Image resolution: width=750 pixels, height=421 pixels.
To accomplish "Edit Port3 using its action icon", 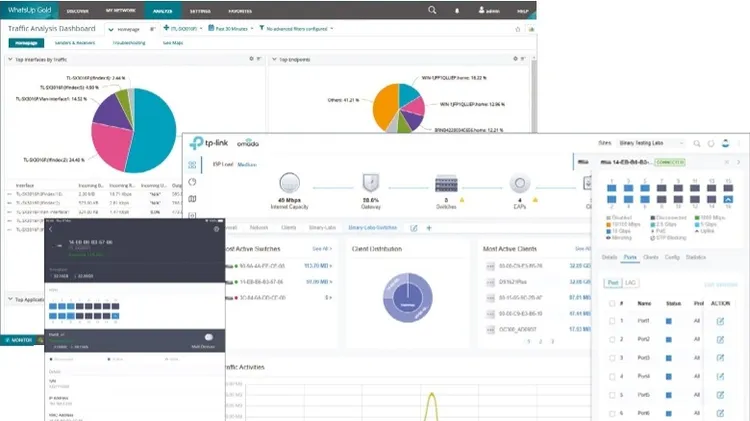I will pos(720,358).
